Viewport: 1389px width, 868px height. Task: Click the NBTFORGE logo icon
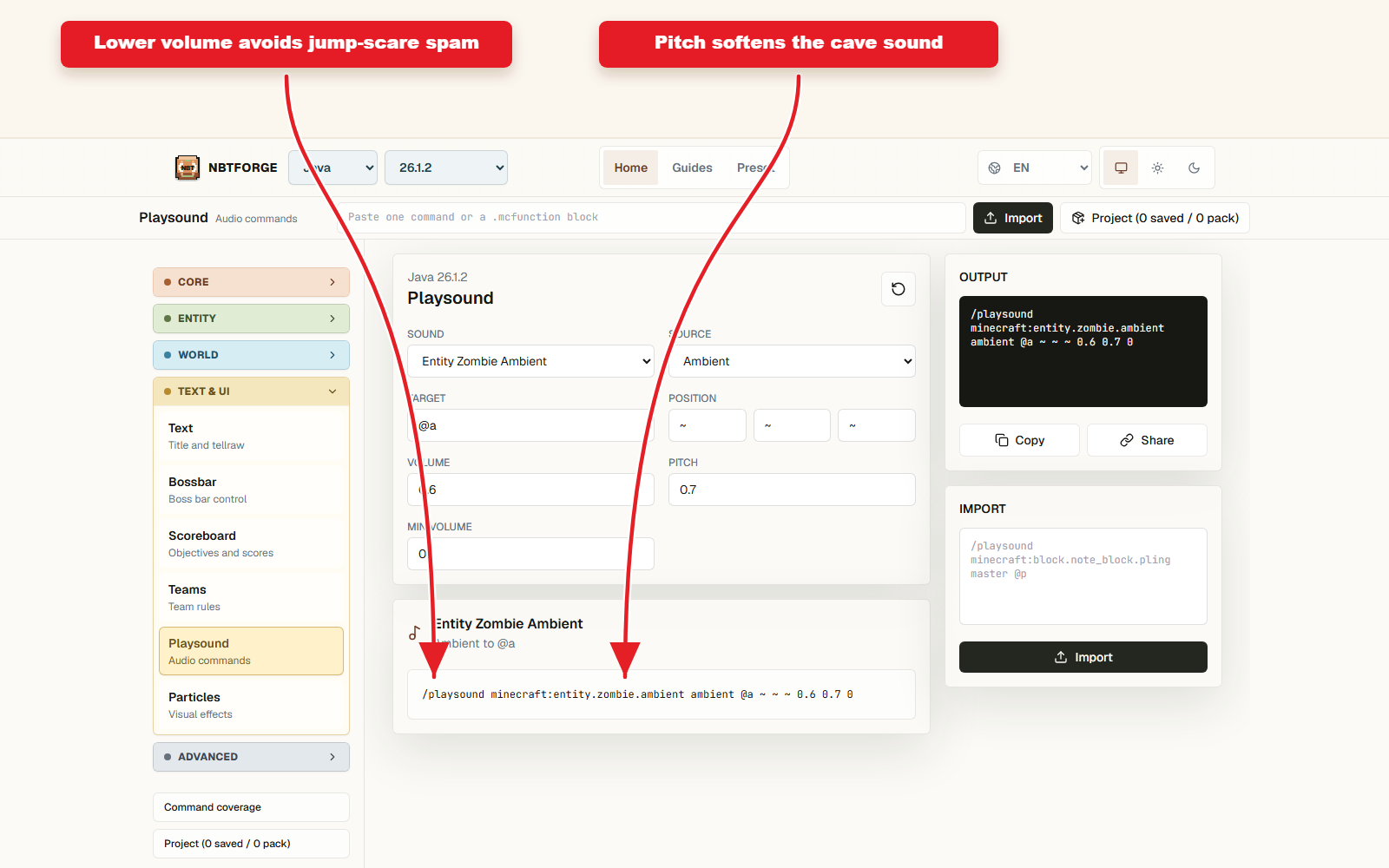point(188,168)
